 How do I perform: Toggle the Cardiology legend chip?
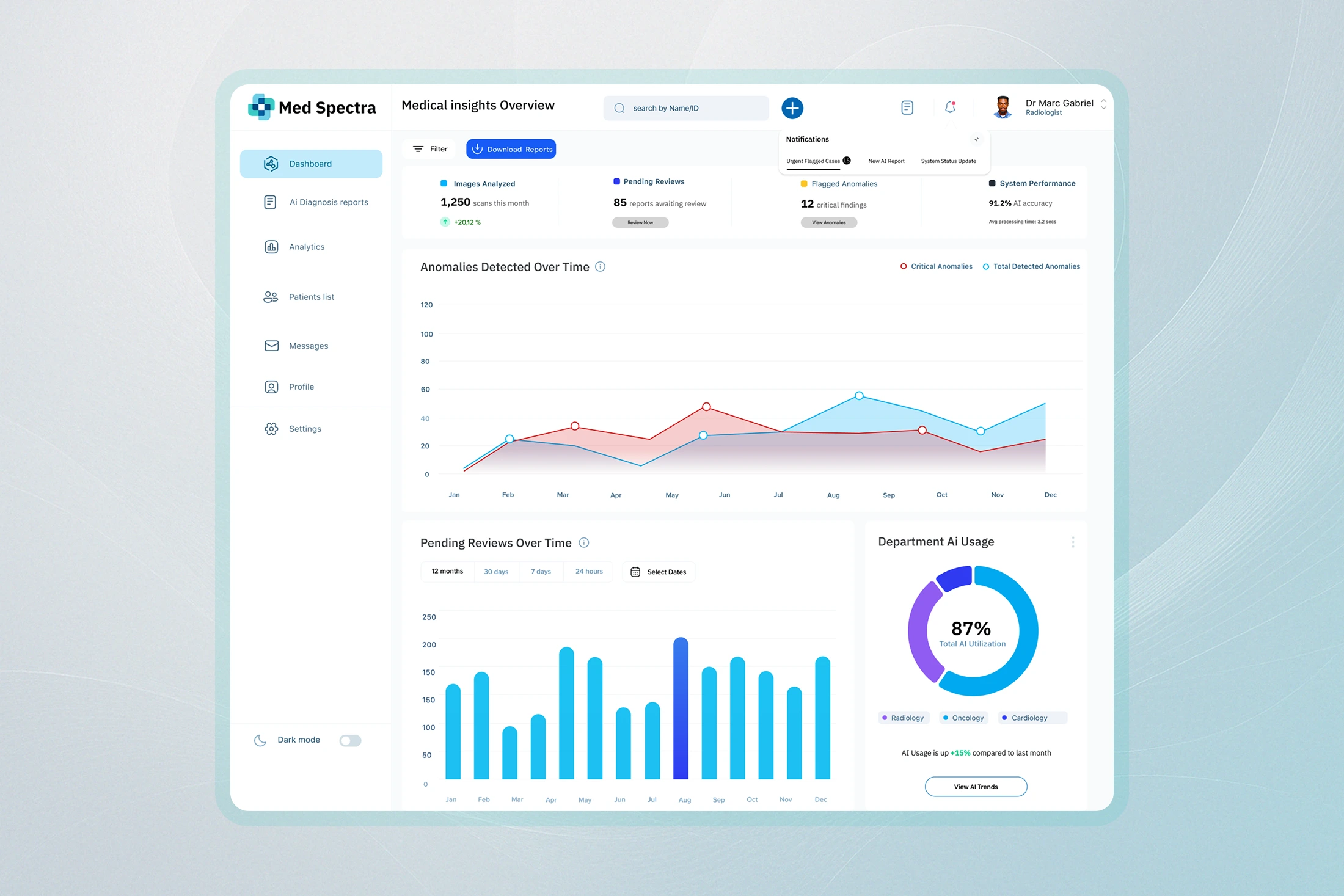[1032, 718]
